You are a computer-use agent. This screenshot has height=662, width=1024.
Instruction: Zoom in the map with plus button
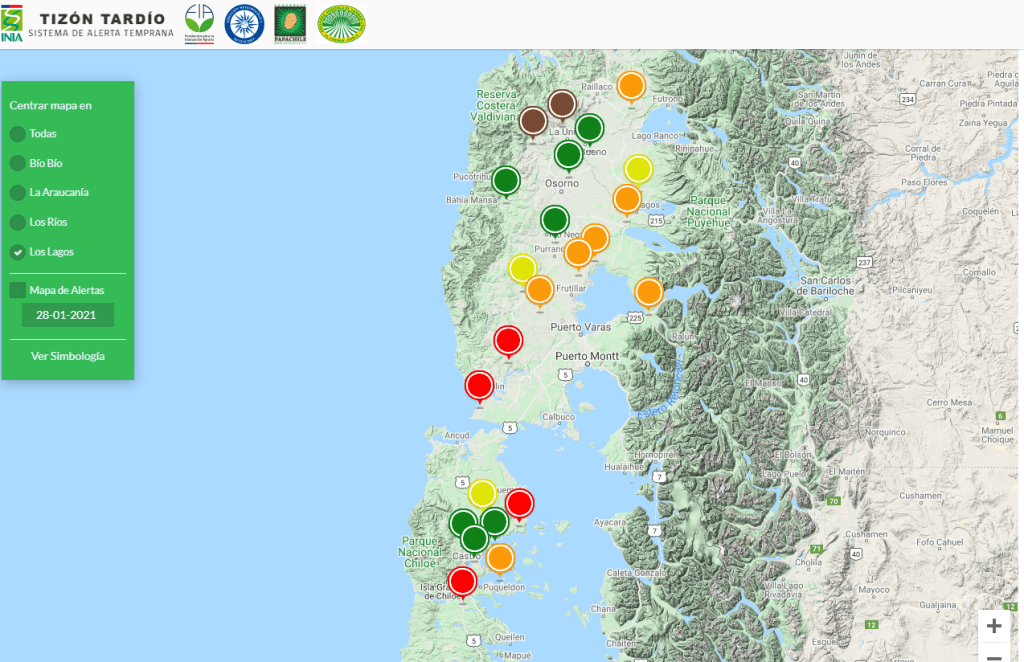pos(994,626)
